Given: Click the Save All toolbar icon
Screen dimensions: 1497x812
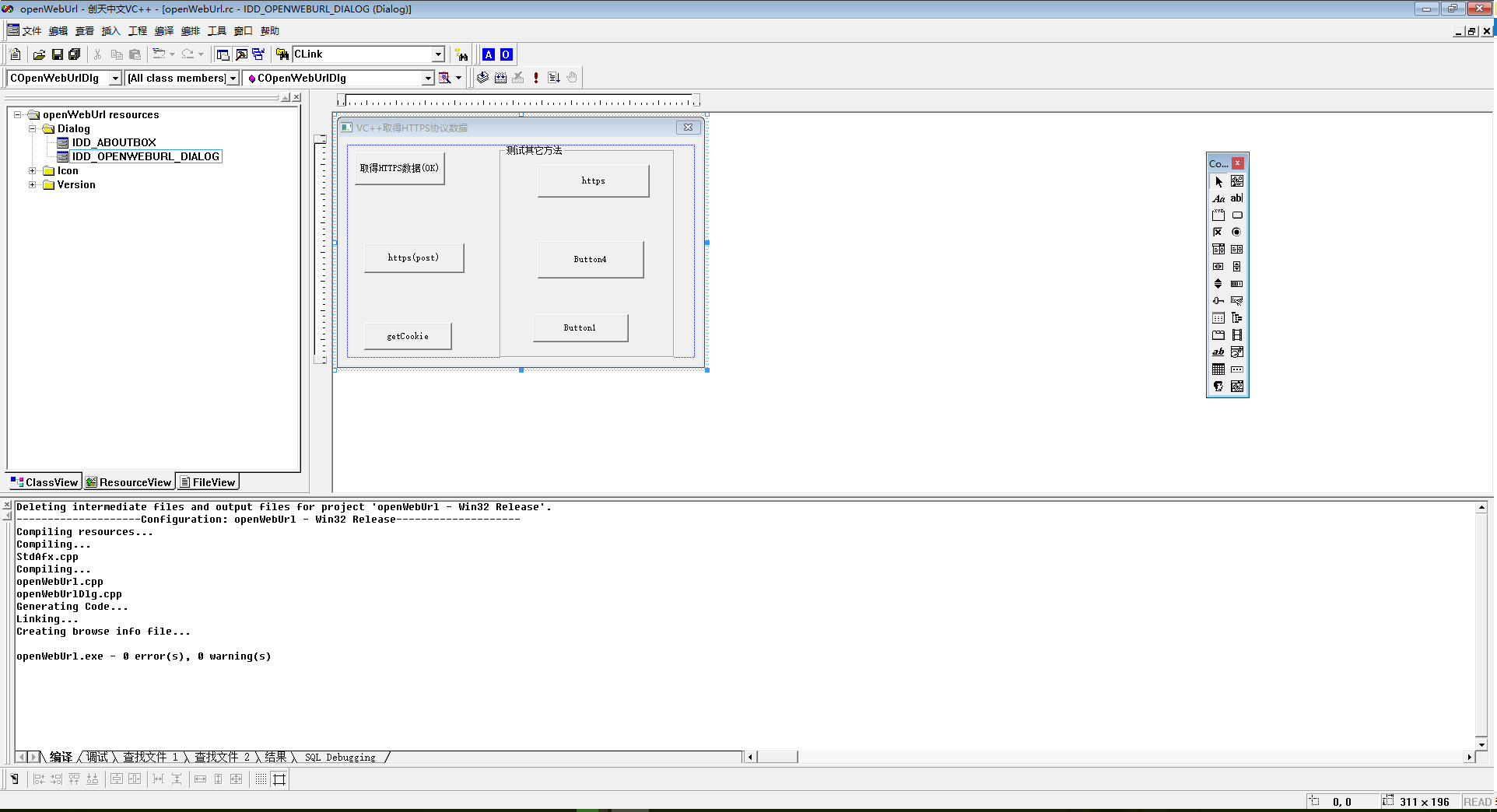Looking at the screenshot, I should pos(75,54).
